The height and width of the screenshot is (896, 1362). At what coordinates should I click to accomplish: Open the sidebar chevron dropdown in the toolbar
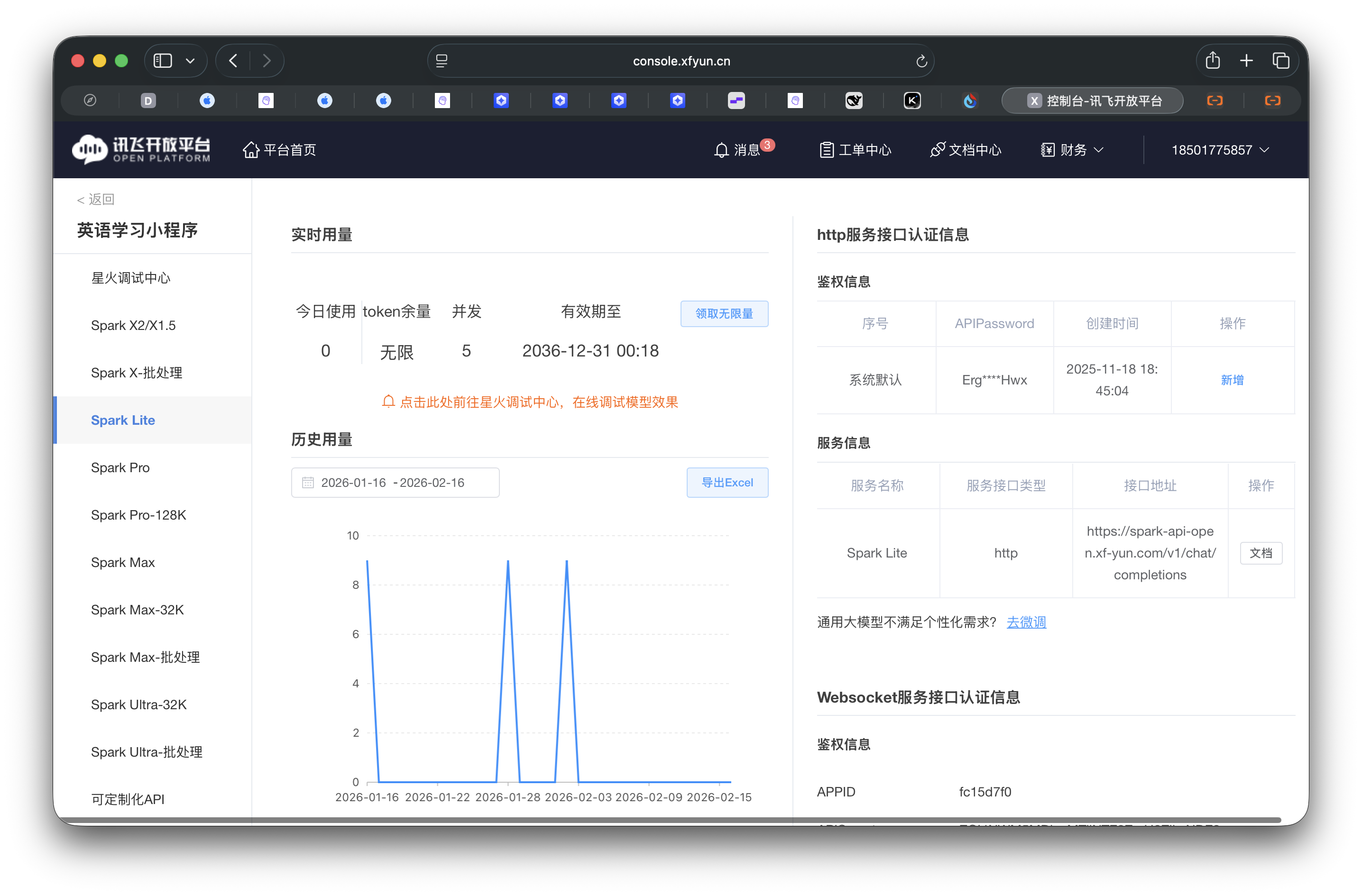pyautogui.click(x=191, y=61)
